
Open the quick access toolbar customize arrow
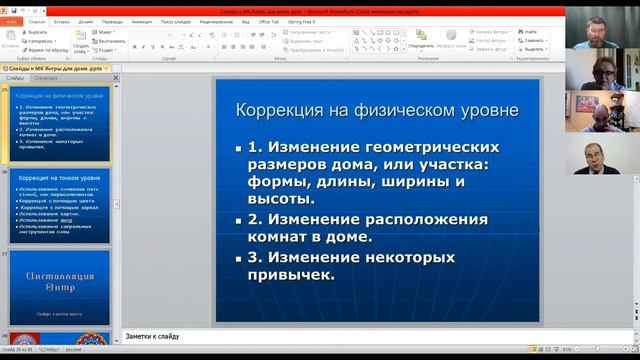click(x=44, y=11)
